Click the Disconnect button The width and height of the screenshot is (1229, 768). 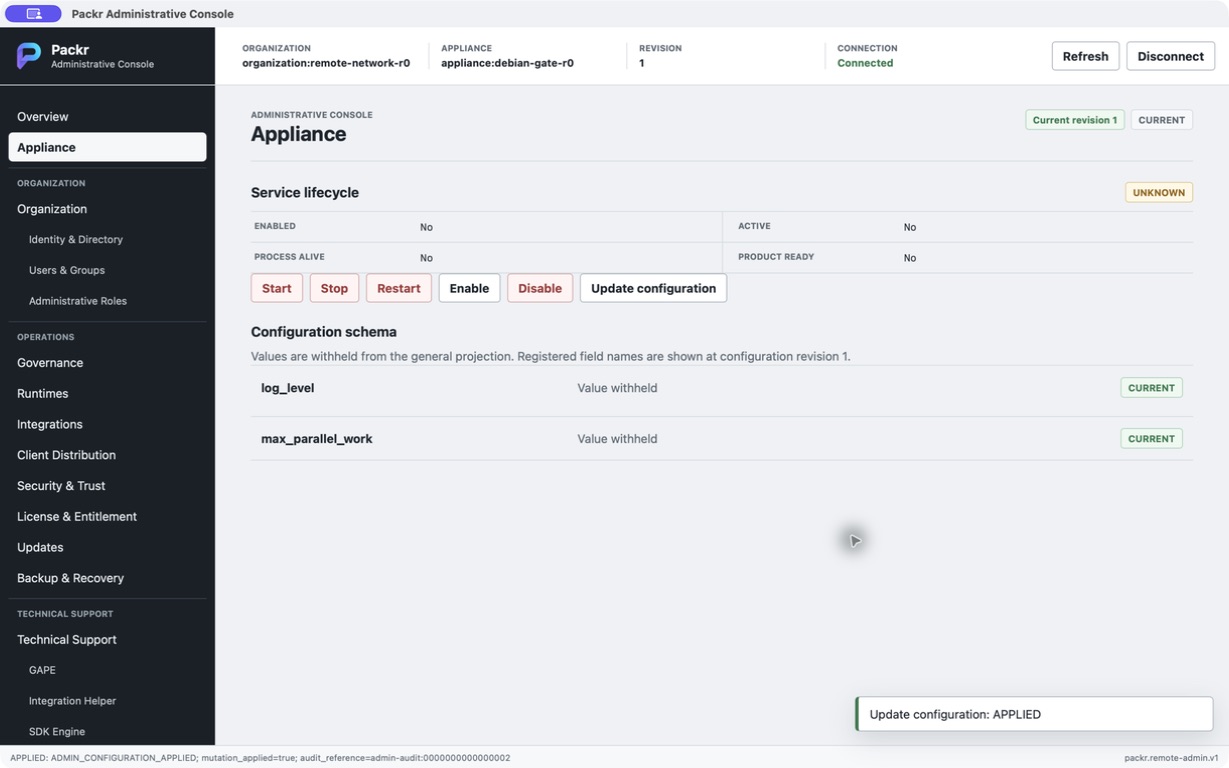[x=1170, y=56]
